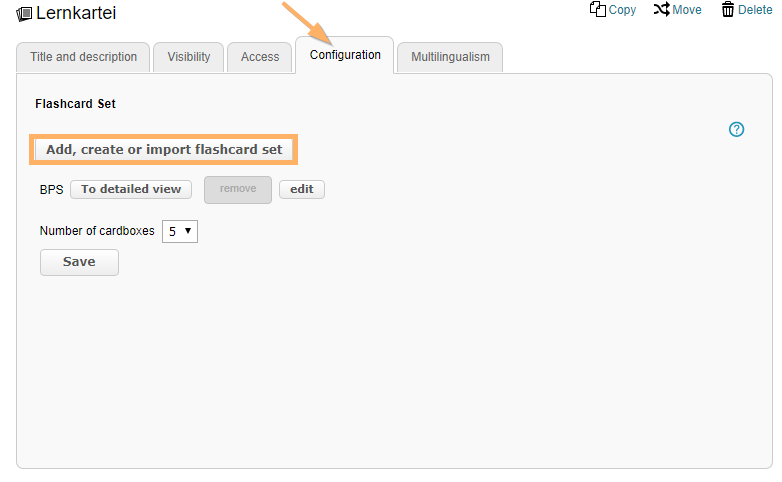
Task: Open the Visibility tab
Action: (x=189, y=57)
